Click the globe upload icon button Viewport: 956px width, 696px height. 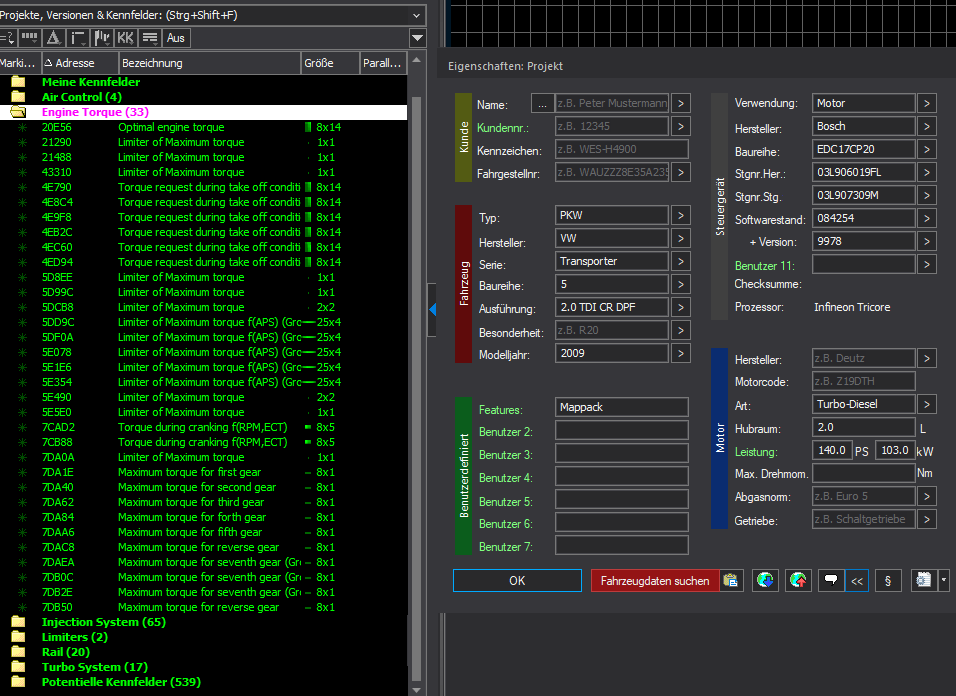797,580
